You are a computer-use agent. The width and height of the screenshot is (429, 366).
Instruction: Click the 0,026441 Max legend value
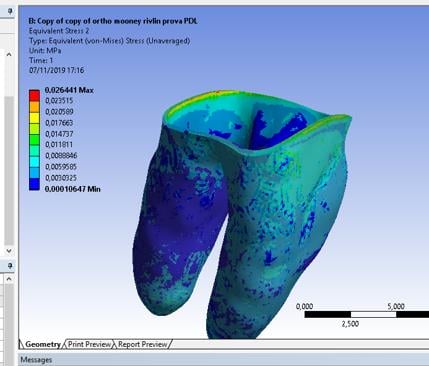(x=69, y=90)
